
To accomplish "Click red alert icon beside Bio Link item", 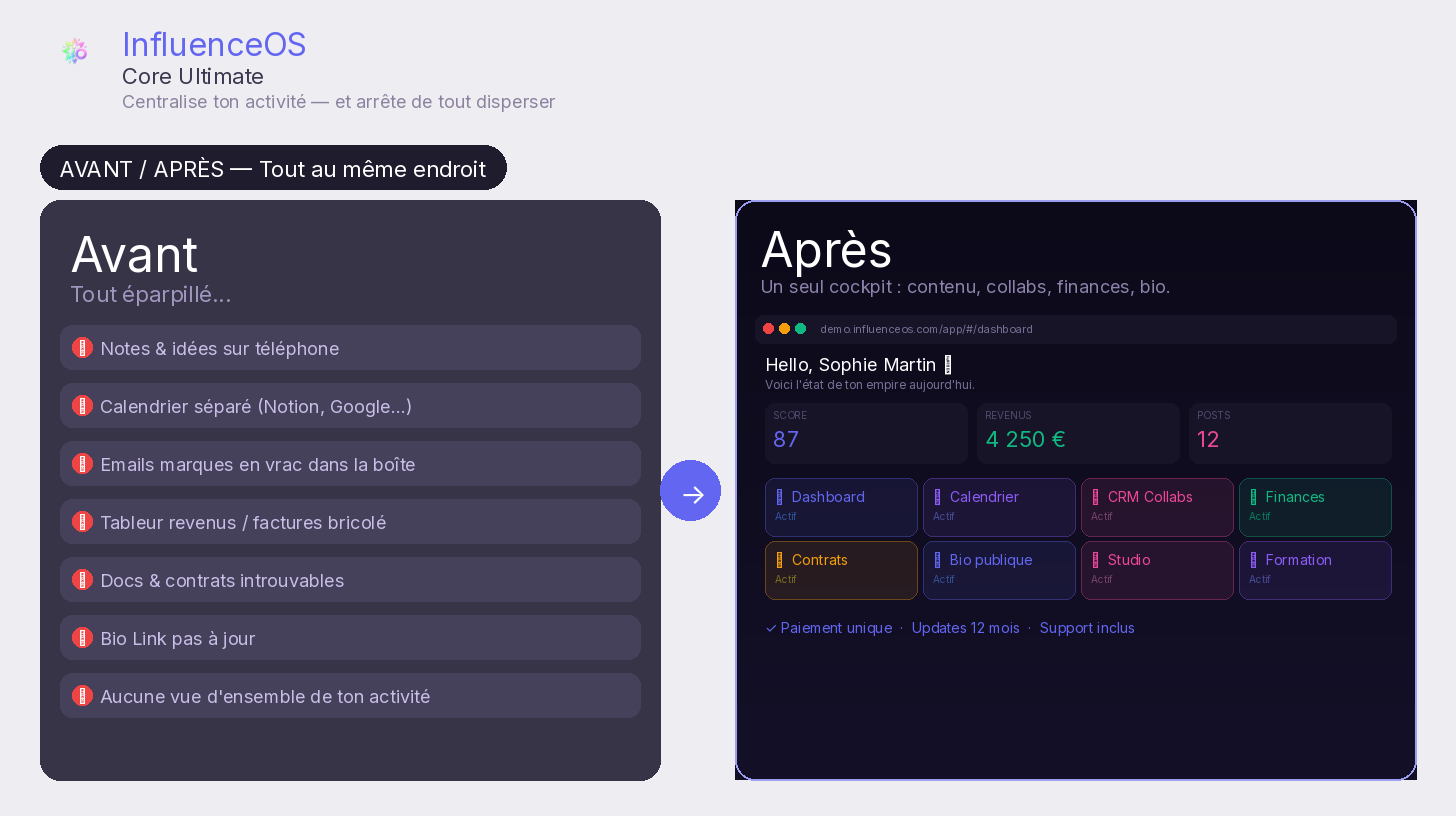I will pos(83,638).
